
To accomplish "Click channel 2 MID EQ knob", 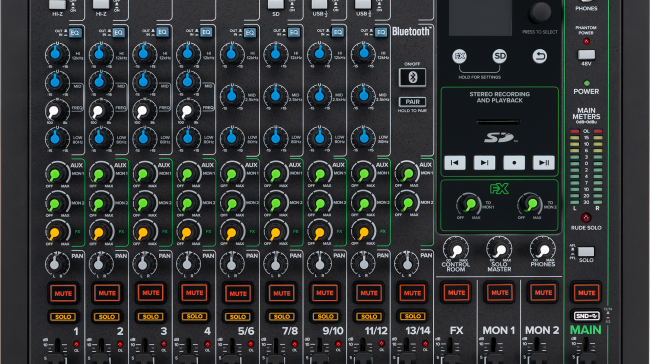I will 100,82.
